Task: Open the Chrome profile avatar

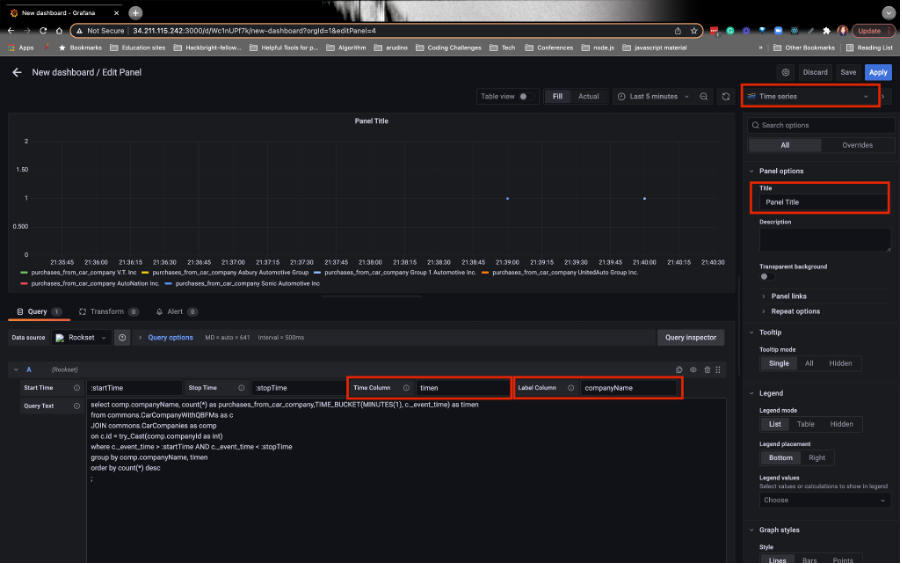Action: pyautogui.click(x=843, y=31)
